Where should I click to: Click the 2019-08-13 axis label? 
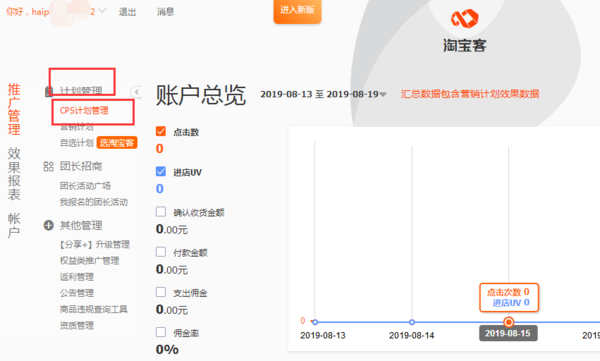tap(323, 336)
